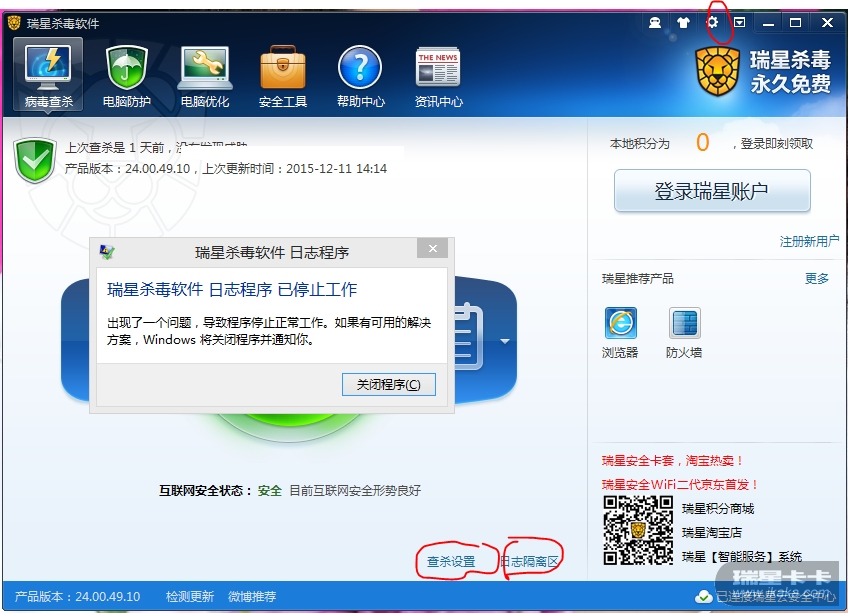Click the clipboard scan icon behind dialog
Image resolution: width=848 pixels, height=613 pixels.
point(469,337)
